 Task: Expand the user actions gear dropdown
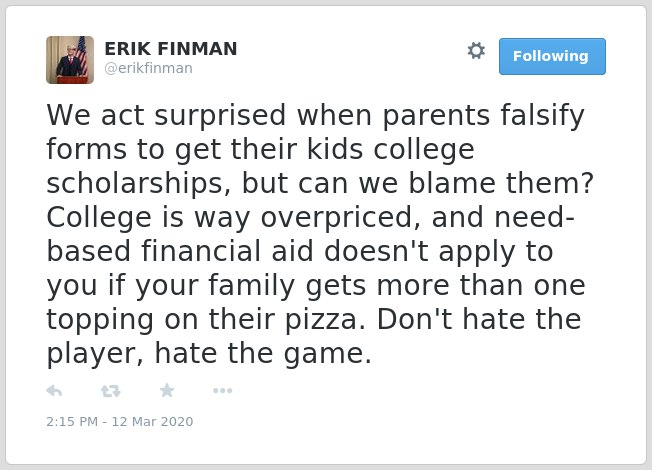(x=476, y=50)
